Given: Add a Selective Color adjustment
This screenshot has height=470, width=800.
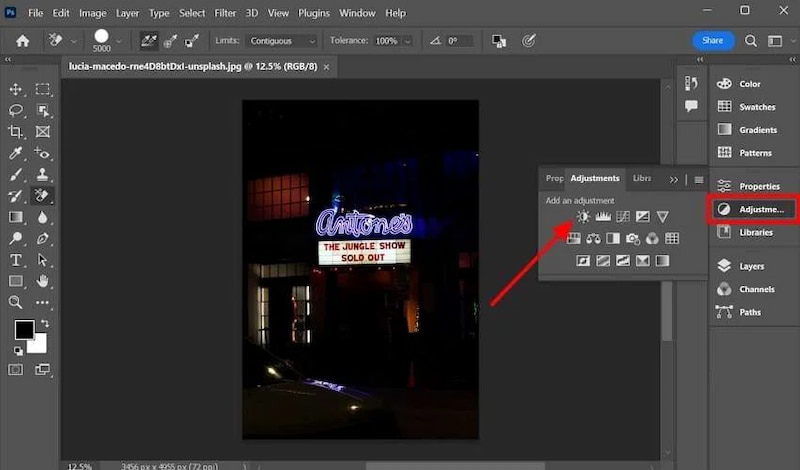Looking at the screenshot, I should click(x=642, y=261).
